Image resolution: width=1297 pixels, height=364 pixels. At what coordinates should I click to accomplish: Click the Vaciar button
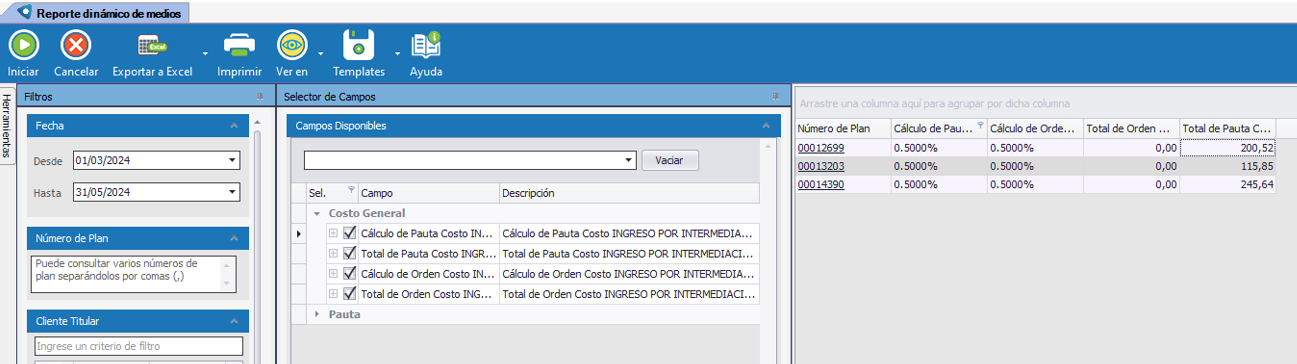point(670,160)
